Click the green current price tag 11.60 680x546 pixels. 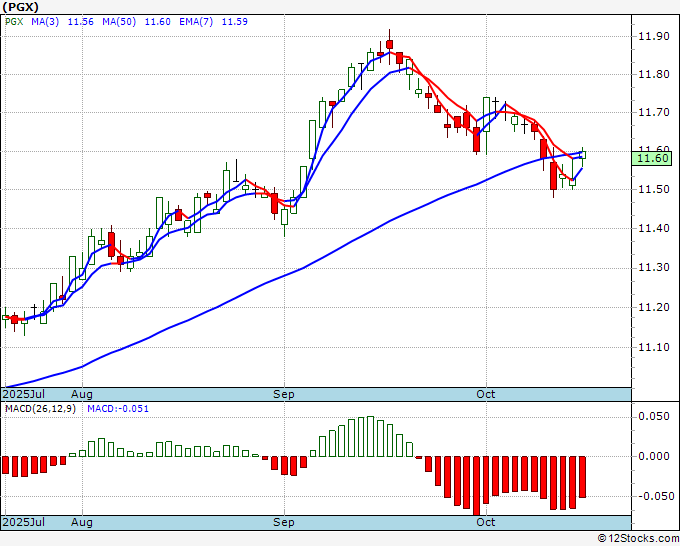[x=651, y=158]
